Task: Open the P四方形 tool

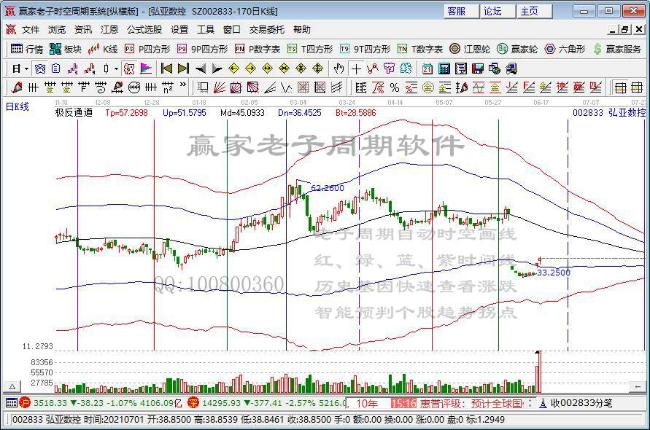Action: click(148, 49)
